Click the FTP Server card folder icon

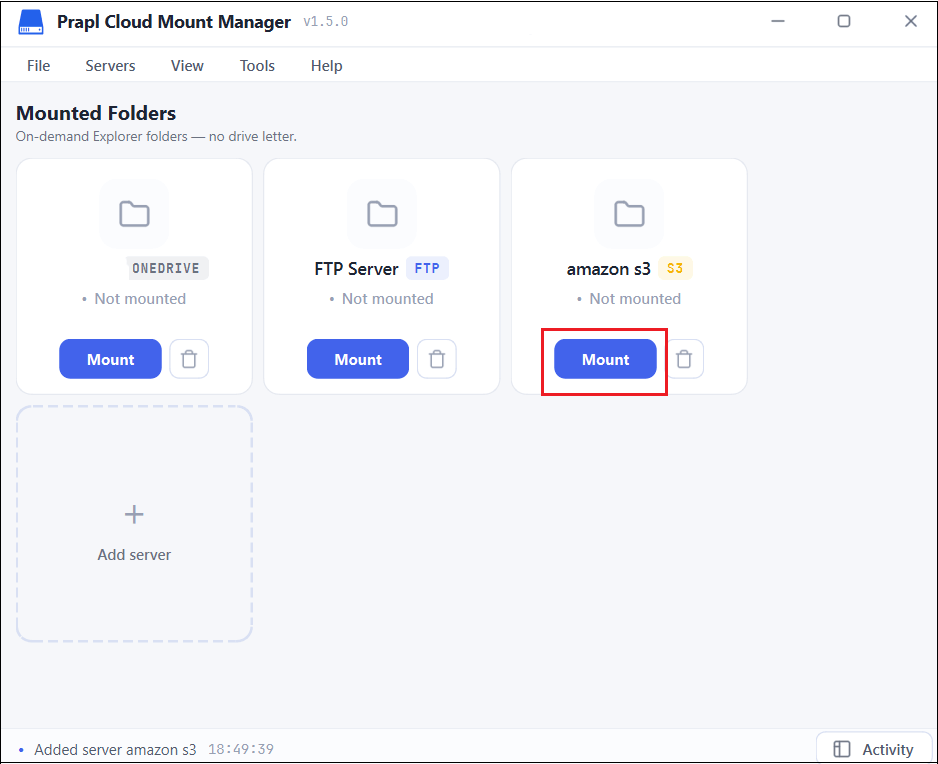[x=382, y=214]
